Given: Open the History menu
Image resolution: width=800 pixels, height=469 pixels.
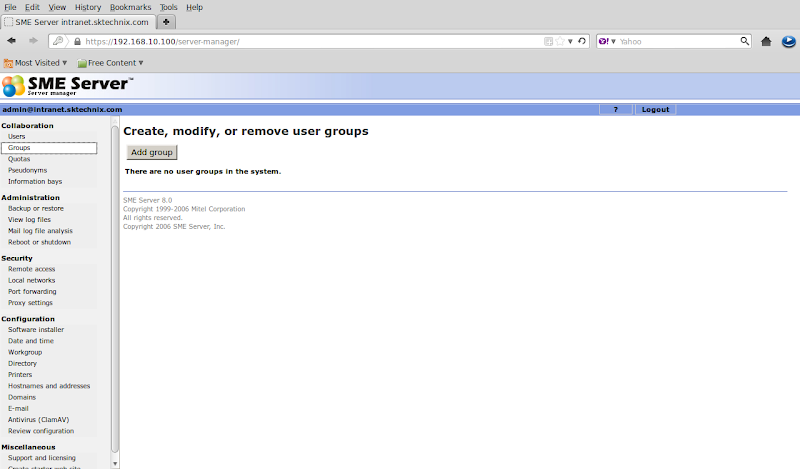Looking at the screenshot, I should 88,7.
